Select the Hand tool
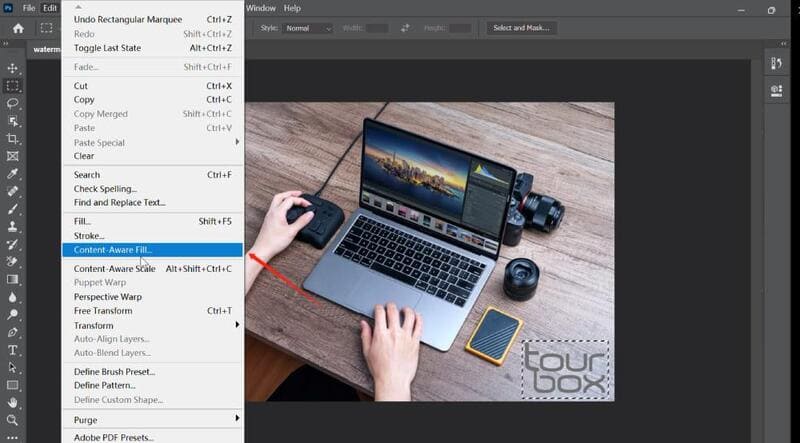 (x=12, y=403)
